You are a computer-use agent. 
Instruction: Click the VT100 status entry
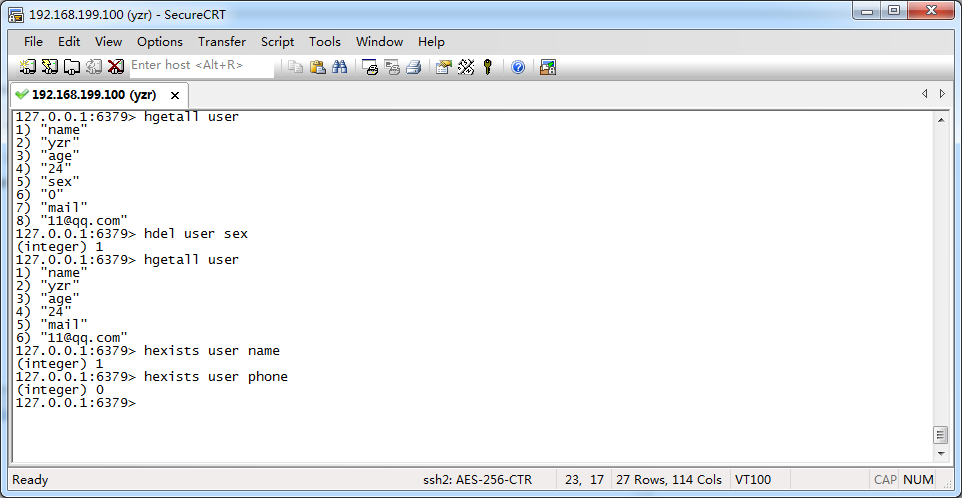pyautogui.click(x=753, y=480)
